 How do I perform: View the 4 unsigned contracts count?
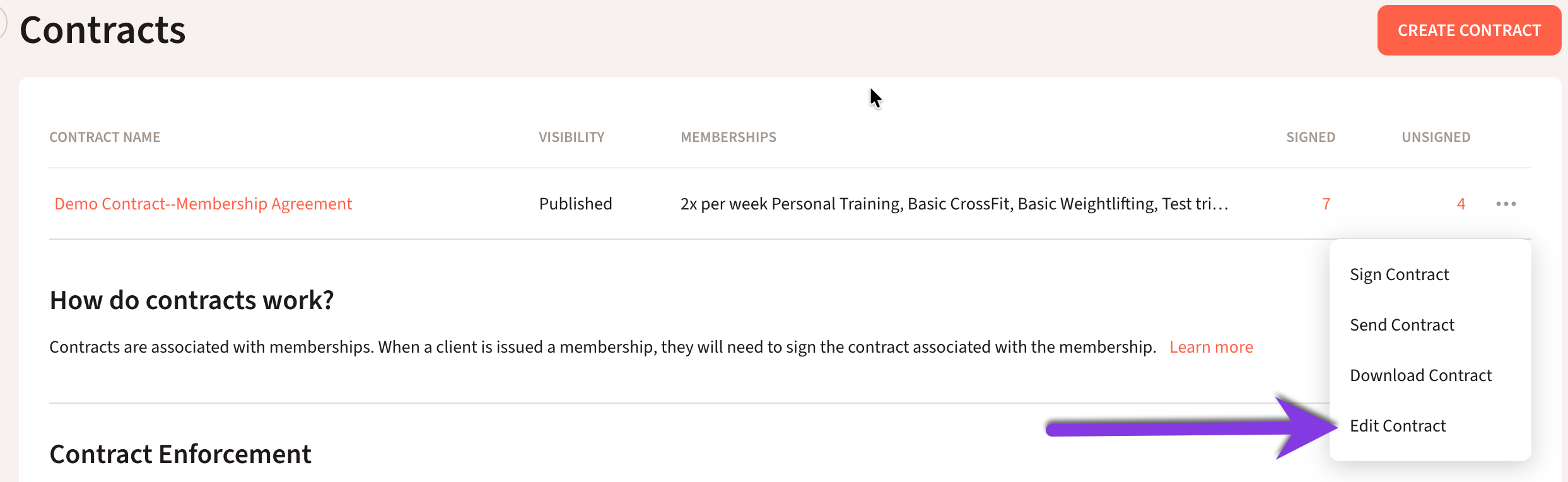[x=1461, y=204]
